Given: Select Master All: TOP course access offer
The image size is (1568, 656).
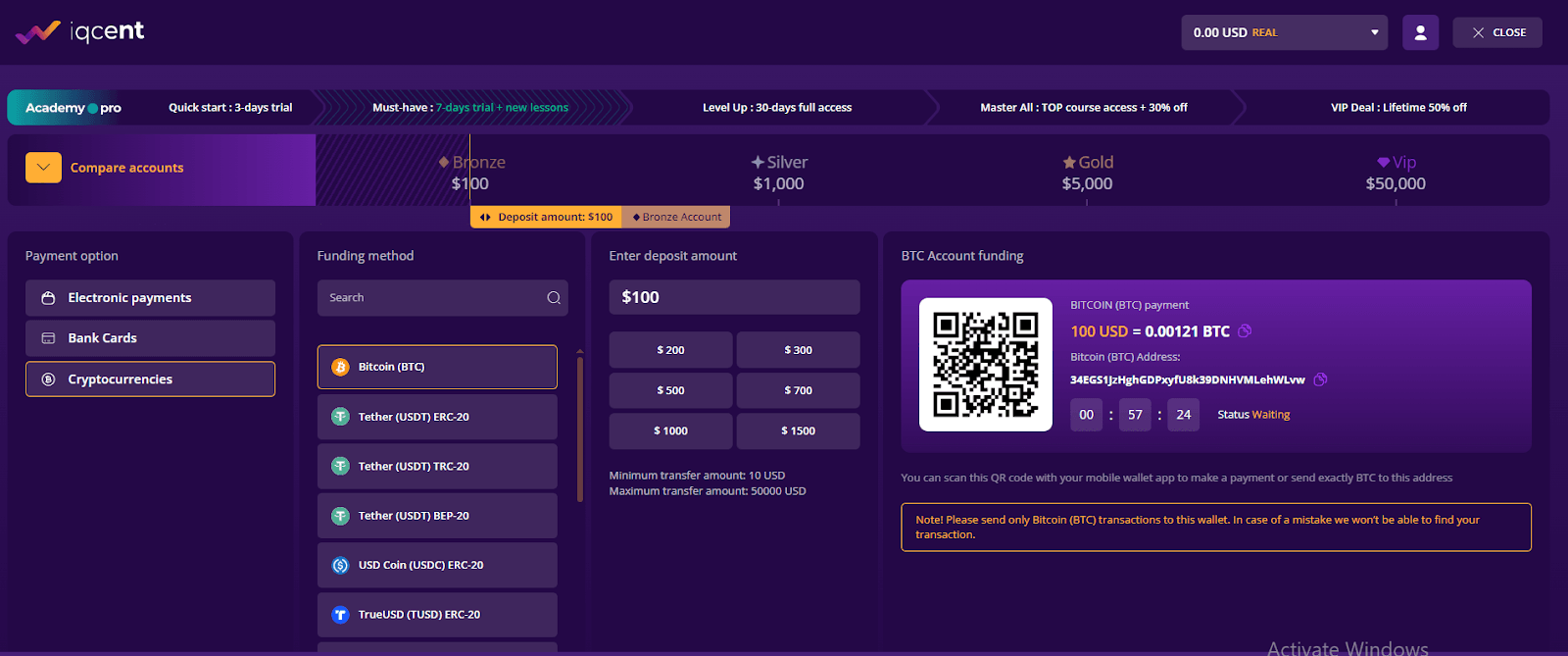Looking at the screenshot, I should pyautogui.click(x=1084, y=108).
